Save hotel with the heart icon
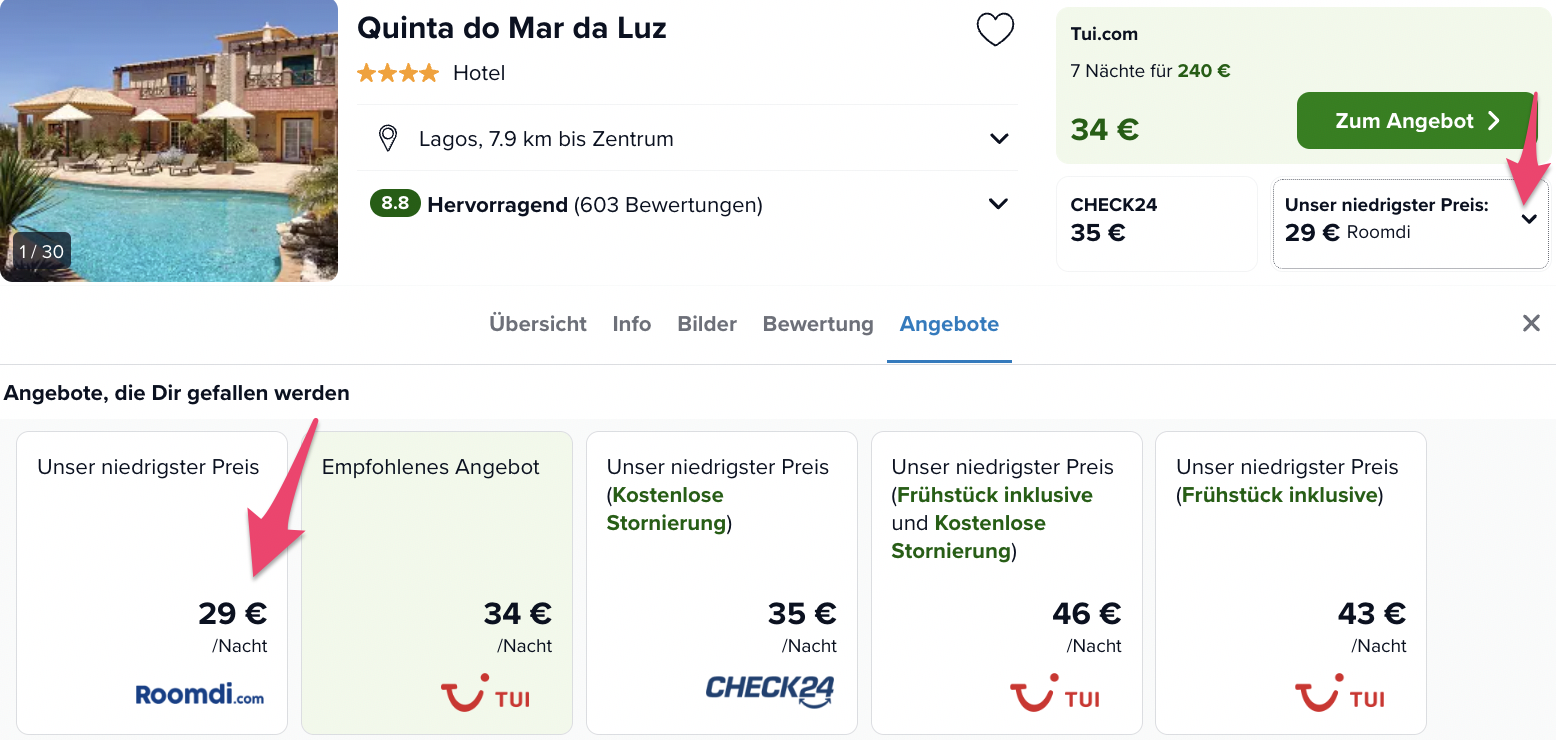 point(995,30)
